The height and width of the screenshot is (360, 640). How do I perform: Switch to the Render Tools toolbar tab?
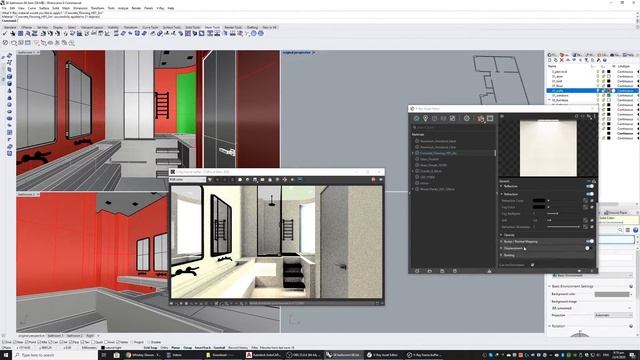pos(233,27)
